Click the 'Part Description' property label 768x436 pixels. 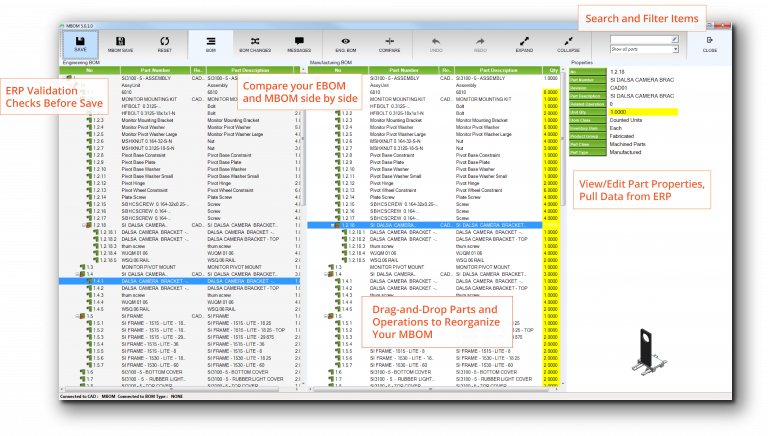(x=587, y=96)
